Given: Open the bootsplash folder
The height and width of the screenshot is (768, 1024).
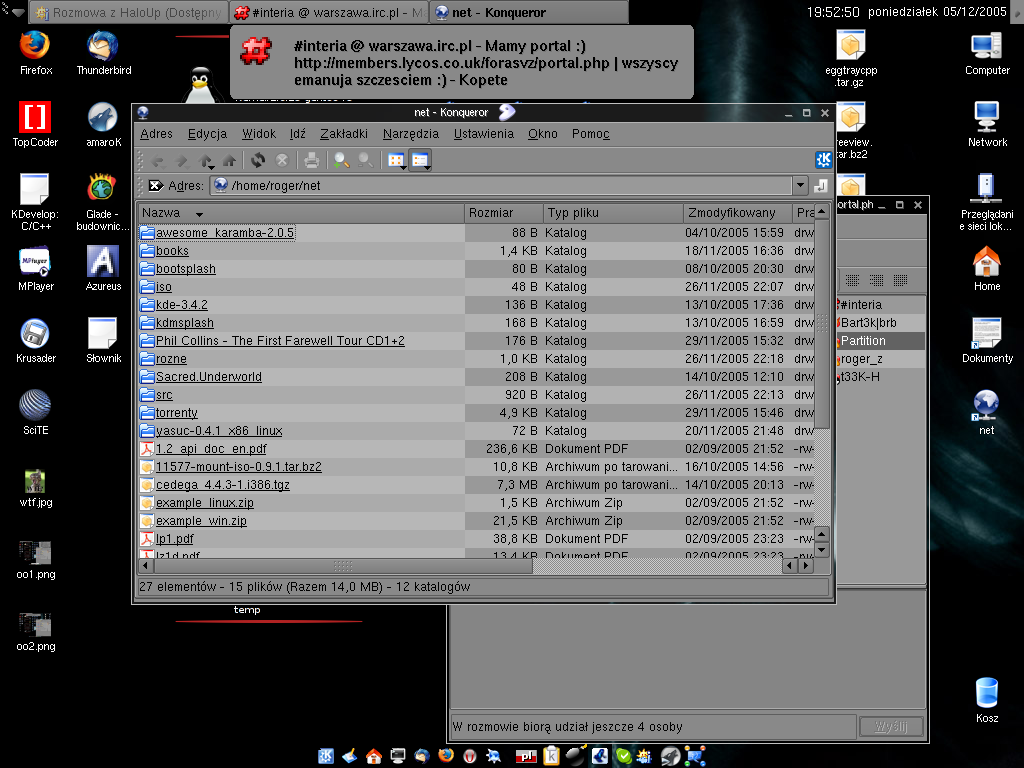Looking at the screenshot, I should coord(185,268).
